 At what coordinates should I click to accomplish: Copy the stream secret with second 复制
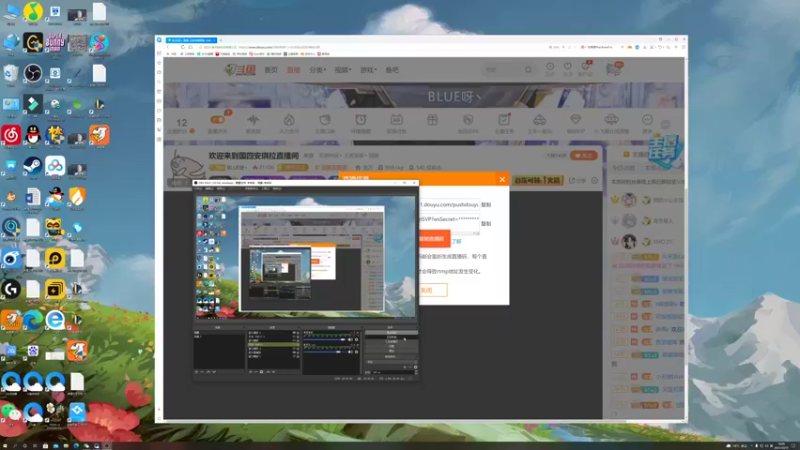click(486, 223)
